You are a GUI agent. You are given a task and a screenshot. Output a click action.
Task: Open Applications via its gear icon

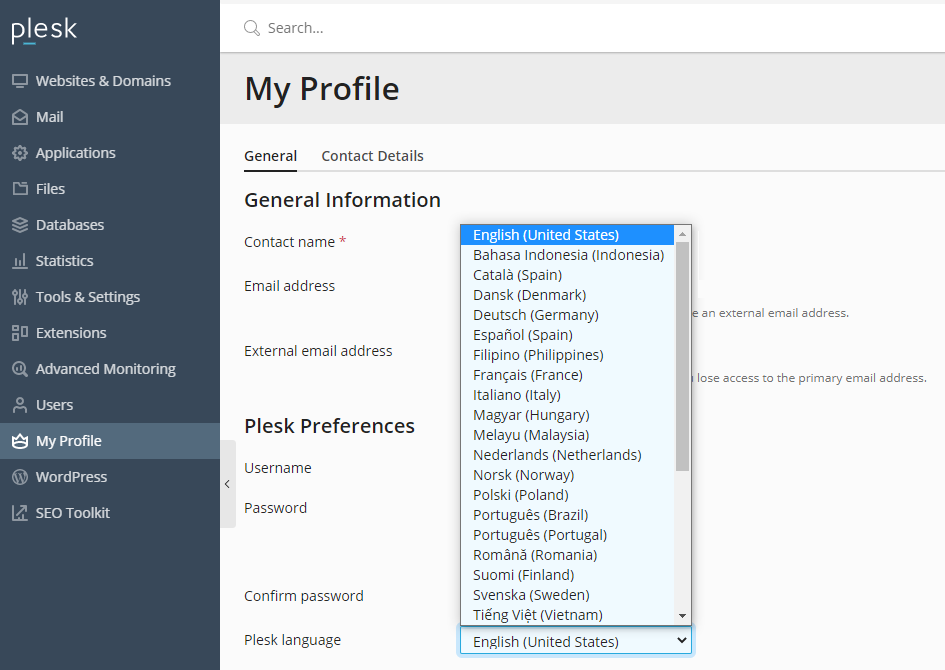(20, 153)
